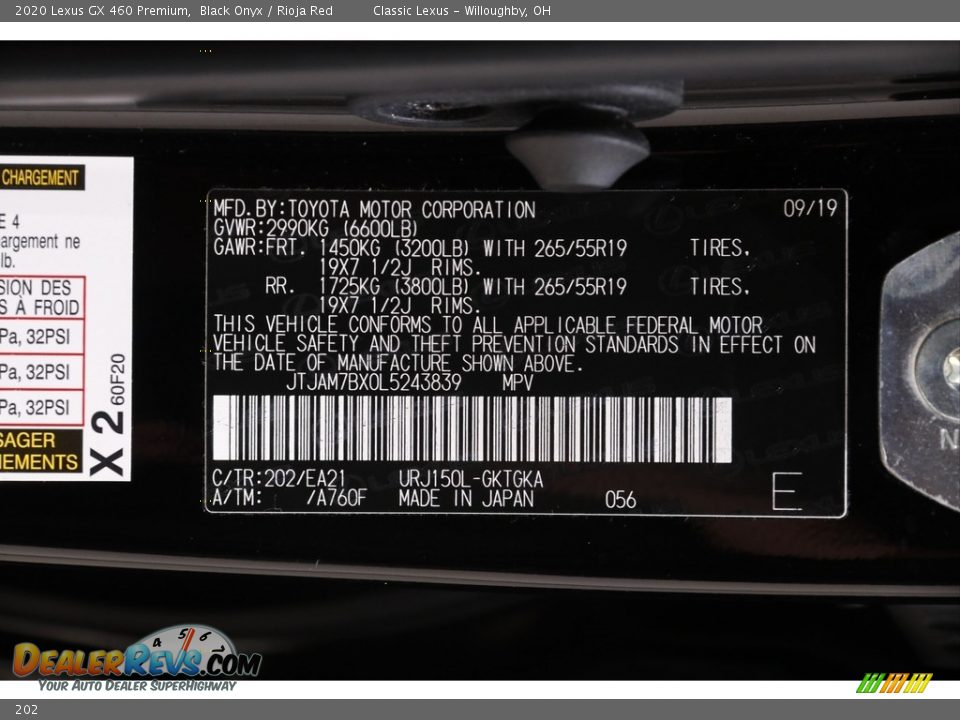960x720 pixels.
Task: Click the colored stripes logo at bottom right
Action: point(894,683)
